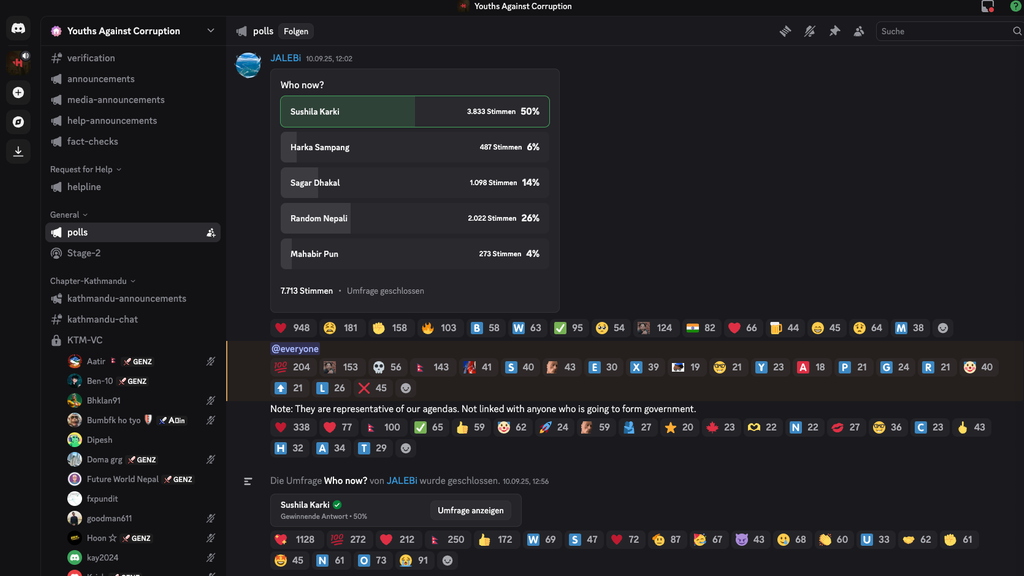Click the Suche search field
The height and width of the screenshot is (576, 1024).
click(x=943, y=31)
